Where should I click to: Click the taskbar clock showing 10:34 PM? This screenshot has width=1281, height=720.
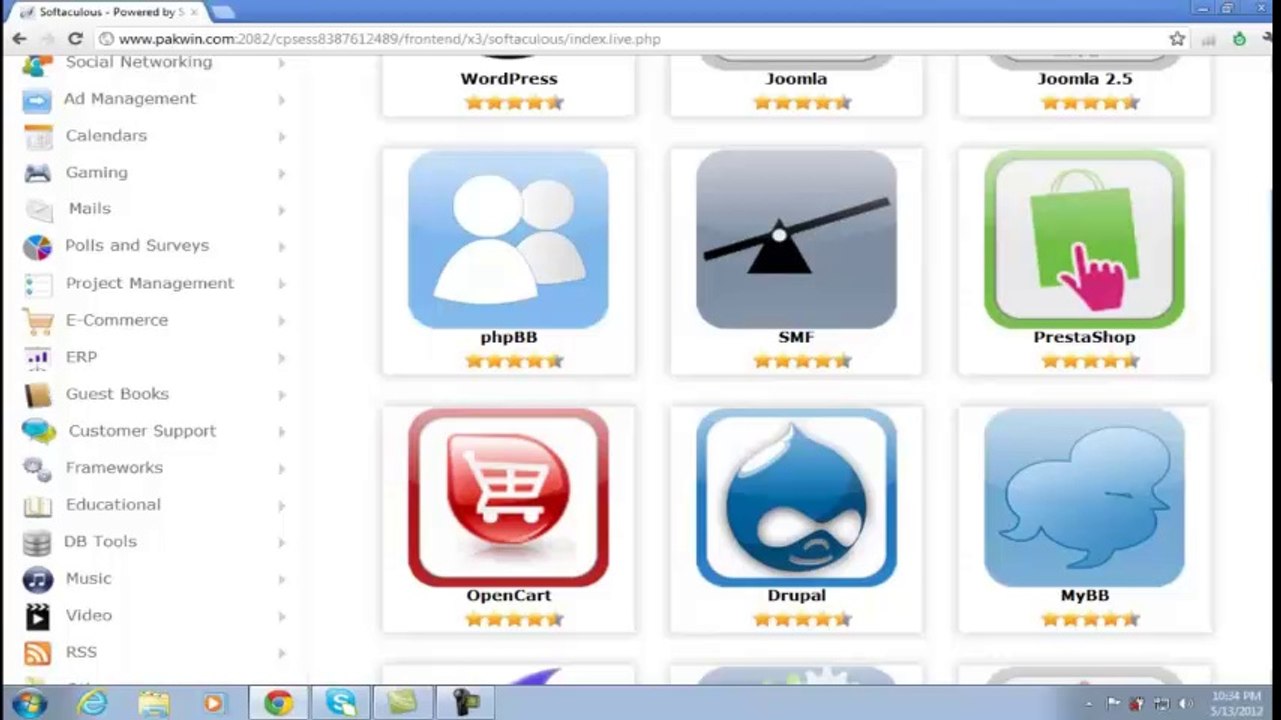tap(1235, 703)
